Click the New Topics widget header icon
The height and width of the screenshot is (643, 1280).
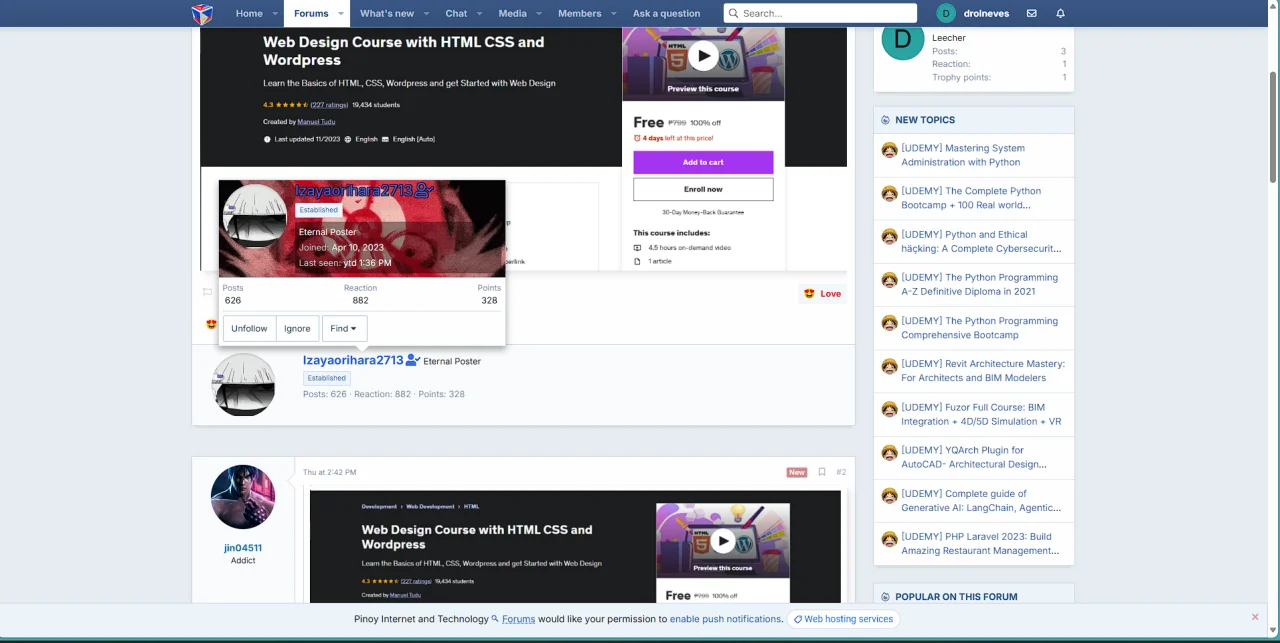(x=885, y=120)
